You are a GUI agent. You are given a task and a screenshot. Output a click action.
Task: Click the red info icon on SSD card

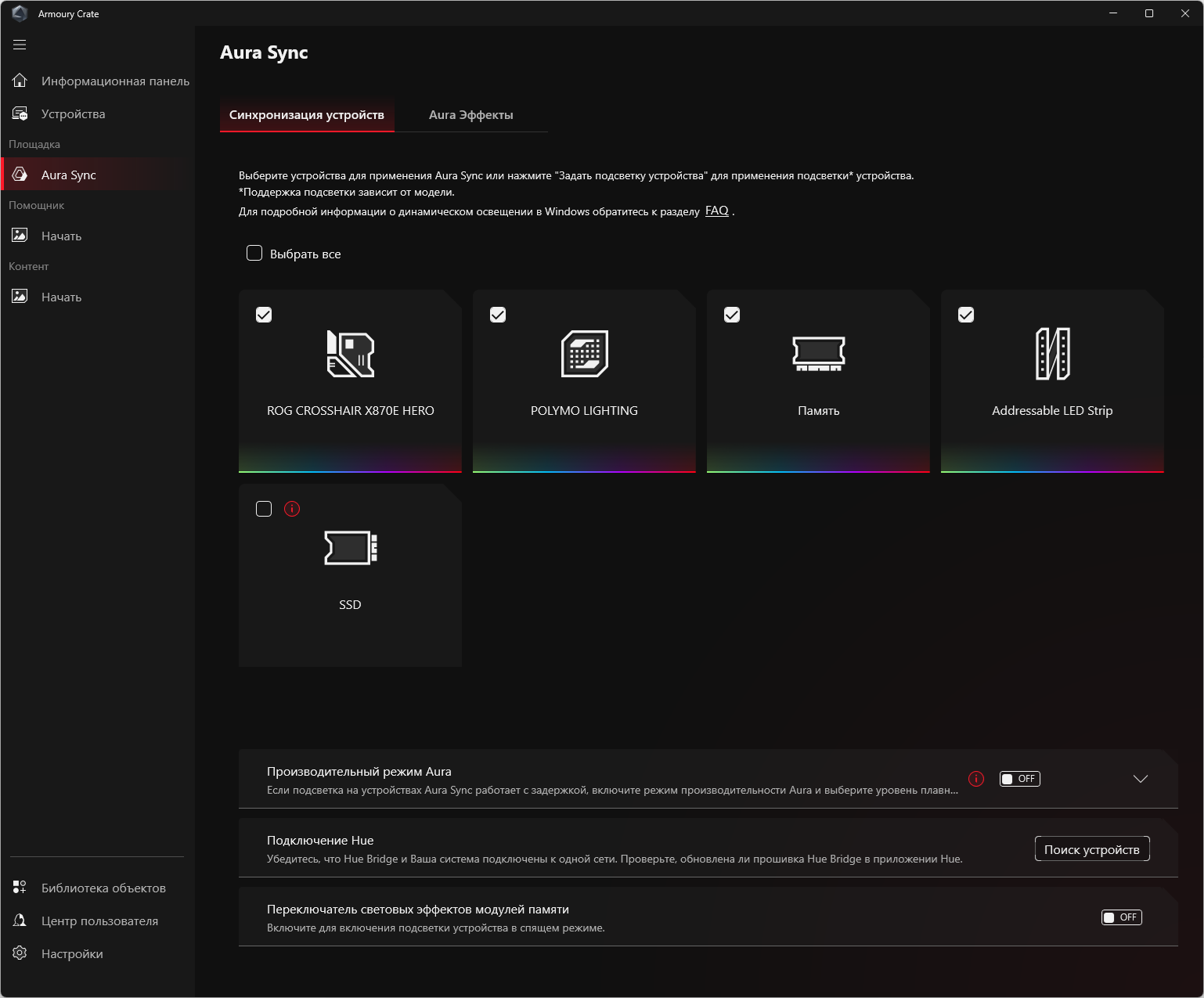click(292, 509)
